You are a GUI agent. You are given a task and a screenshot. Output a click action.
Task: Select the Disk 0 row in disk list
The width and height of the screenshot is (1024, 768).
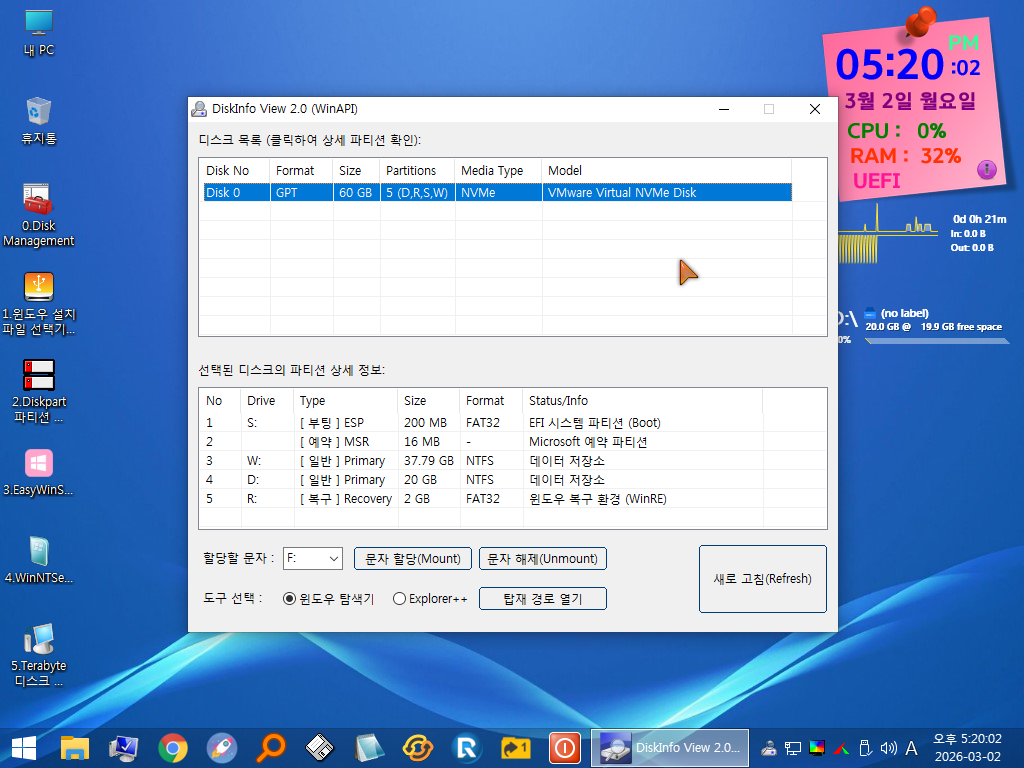coord(498,193)
